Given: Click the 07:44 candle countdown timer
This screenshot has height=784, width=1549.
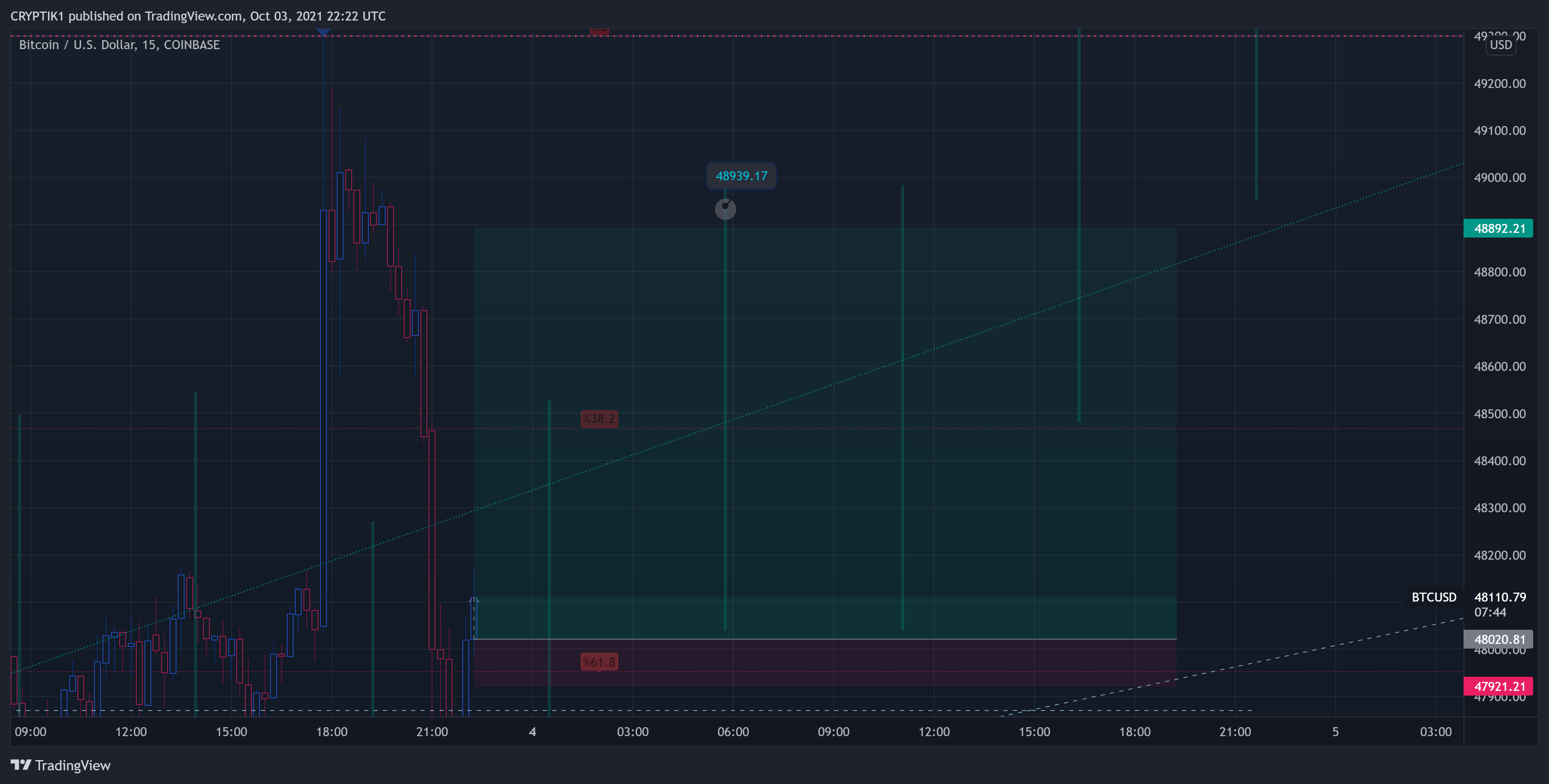Looking at the screenshot, I should click(x=1490, y=612).
